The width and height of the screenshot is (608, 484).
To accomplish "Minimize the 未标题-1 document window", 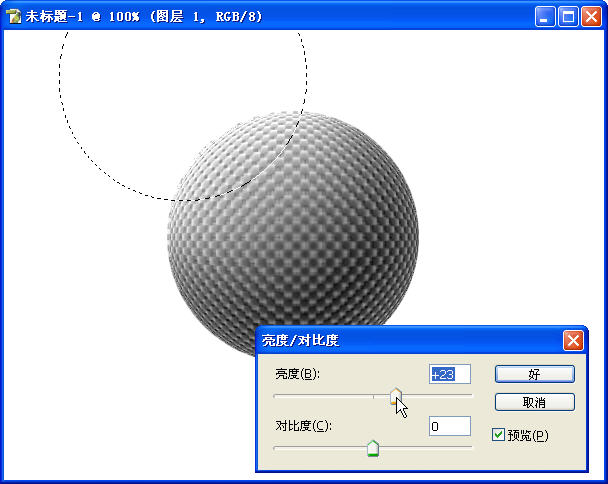I will 545,17.
